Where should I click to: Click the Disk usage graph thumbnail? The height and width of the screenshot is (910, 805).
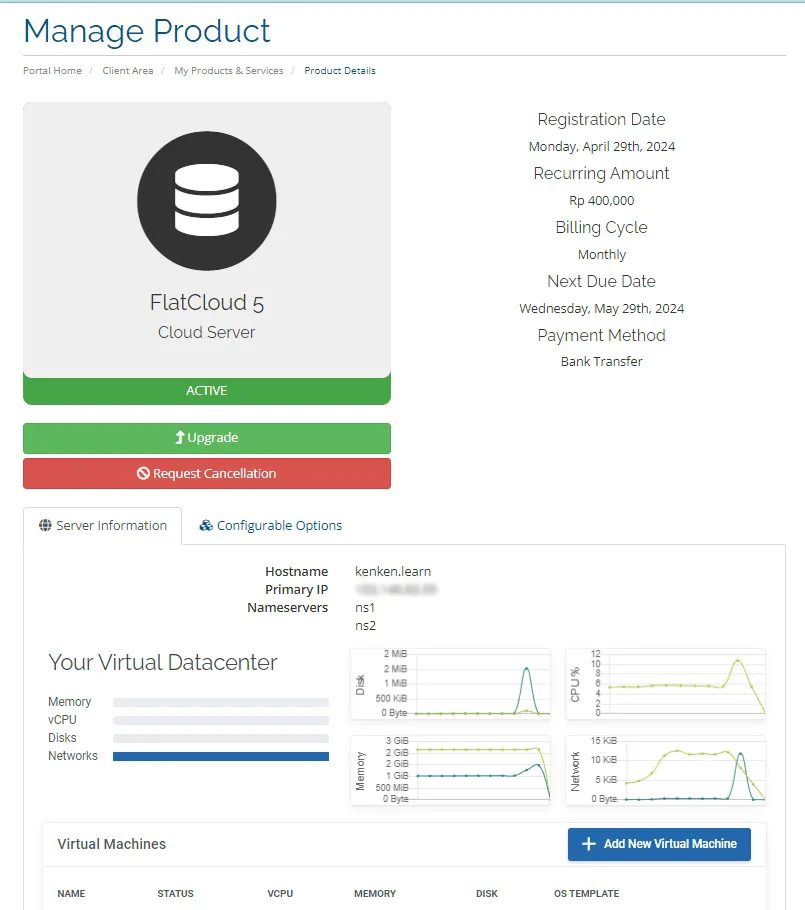[x=451, y=684]
